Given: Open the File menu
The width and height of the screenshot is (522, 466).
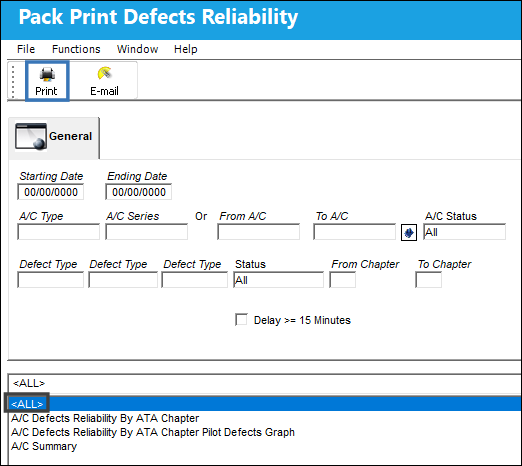Looking at the screenshot, I should pyautogui.click(x=26, y=49).
